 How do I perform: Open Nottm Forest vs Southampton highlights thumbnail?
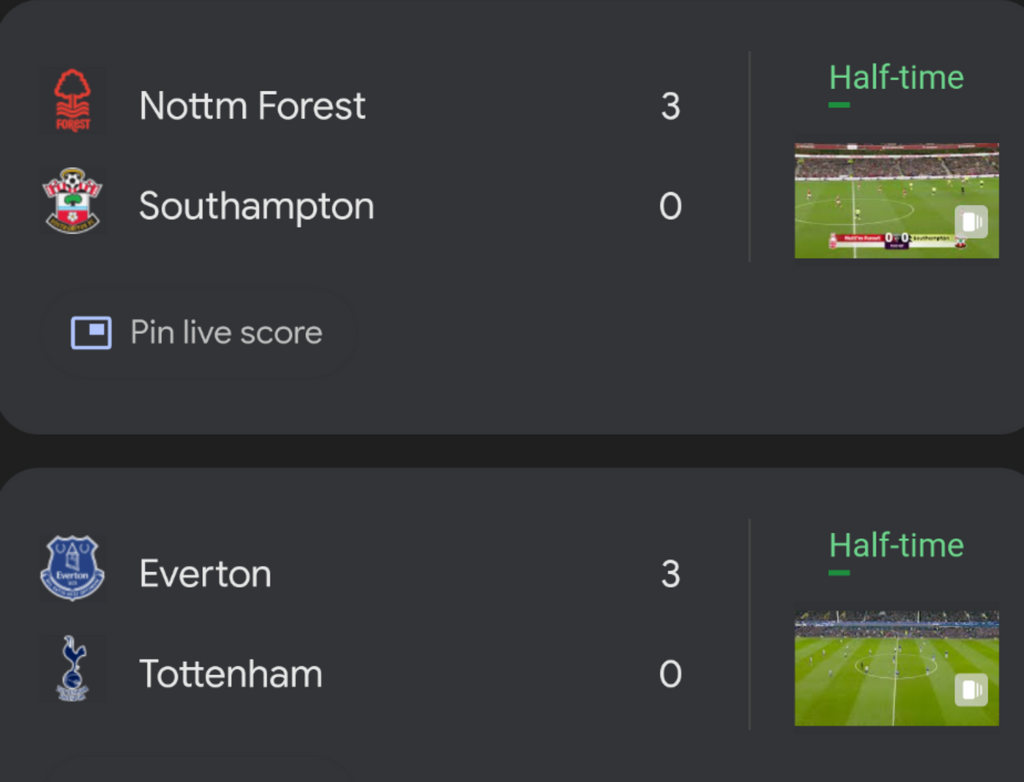click(897, 201)
